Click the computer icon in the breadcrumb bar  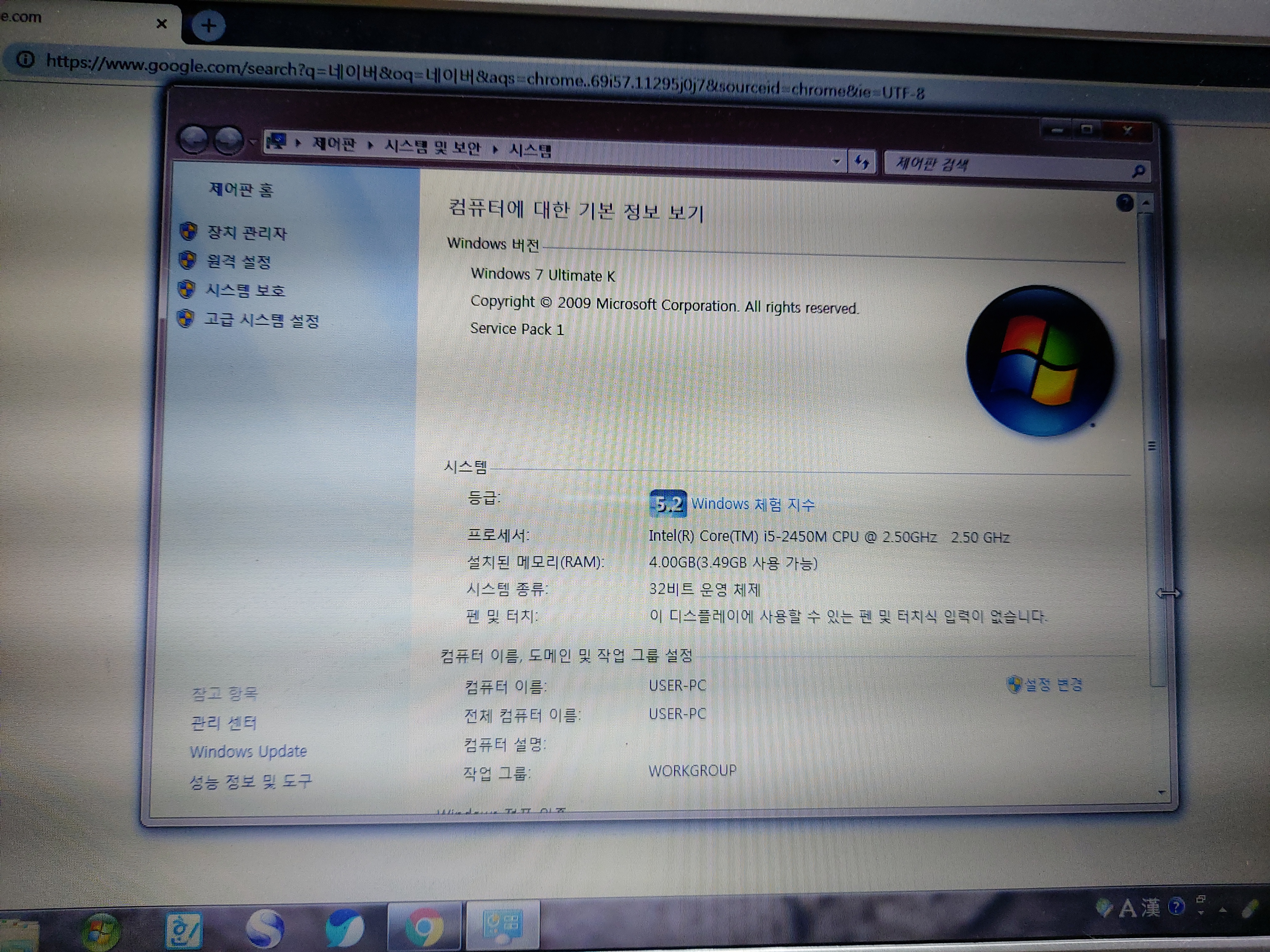(276, 142)
